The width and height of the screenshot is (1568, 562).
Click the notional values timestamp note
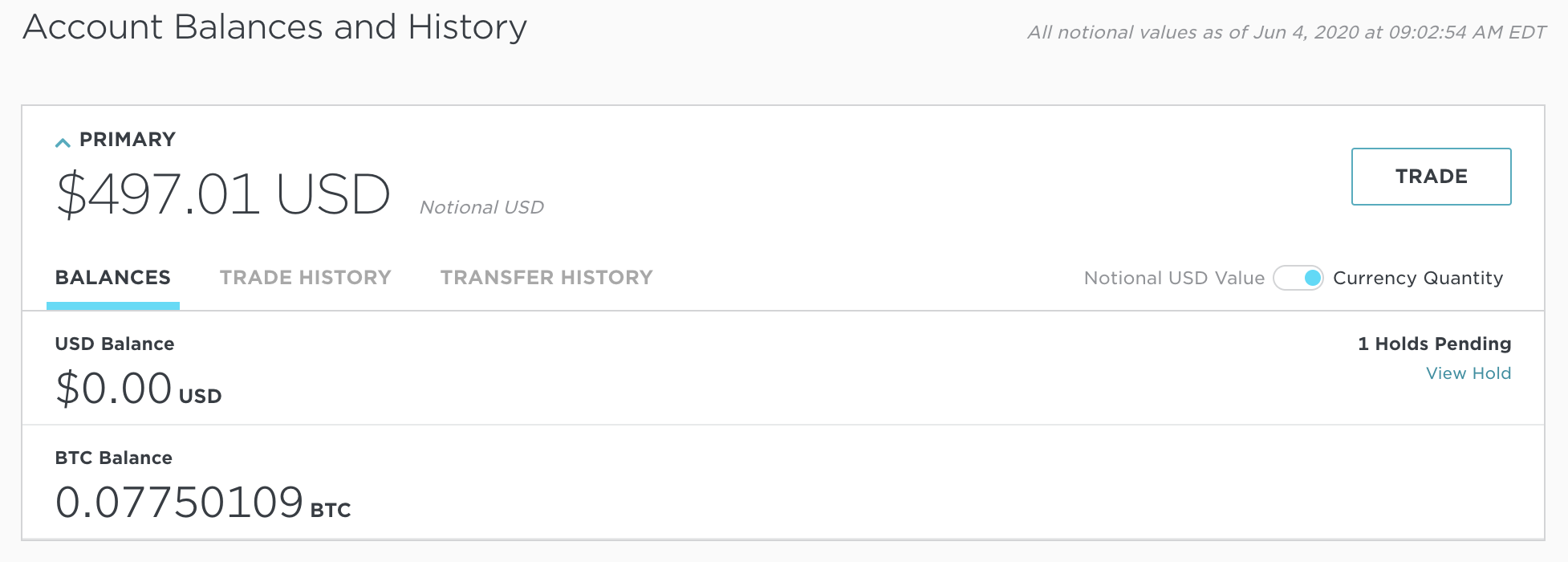click(1286, 32)
